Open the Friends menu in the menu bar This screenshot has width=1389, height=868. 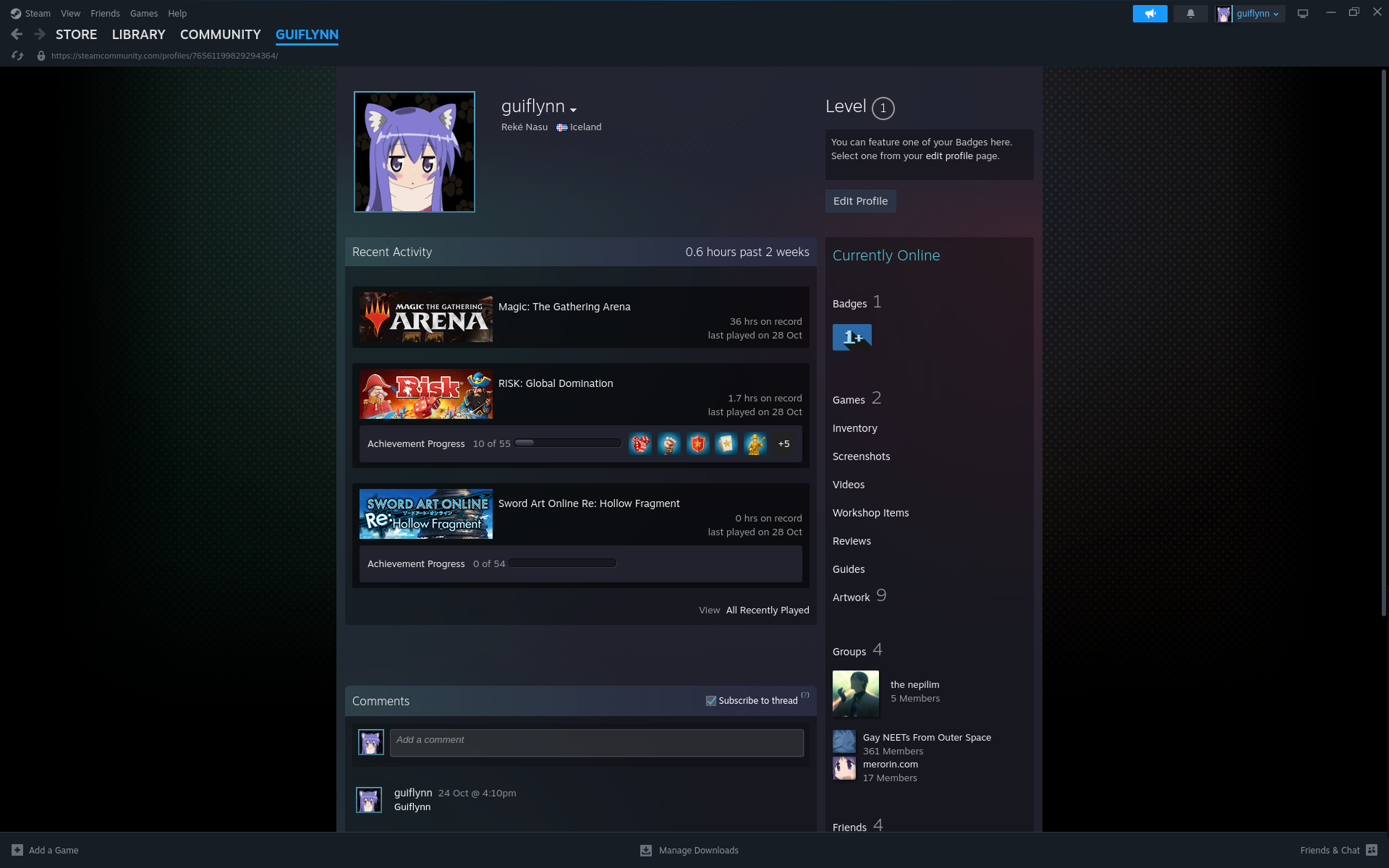tap(105, 14)
